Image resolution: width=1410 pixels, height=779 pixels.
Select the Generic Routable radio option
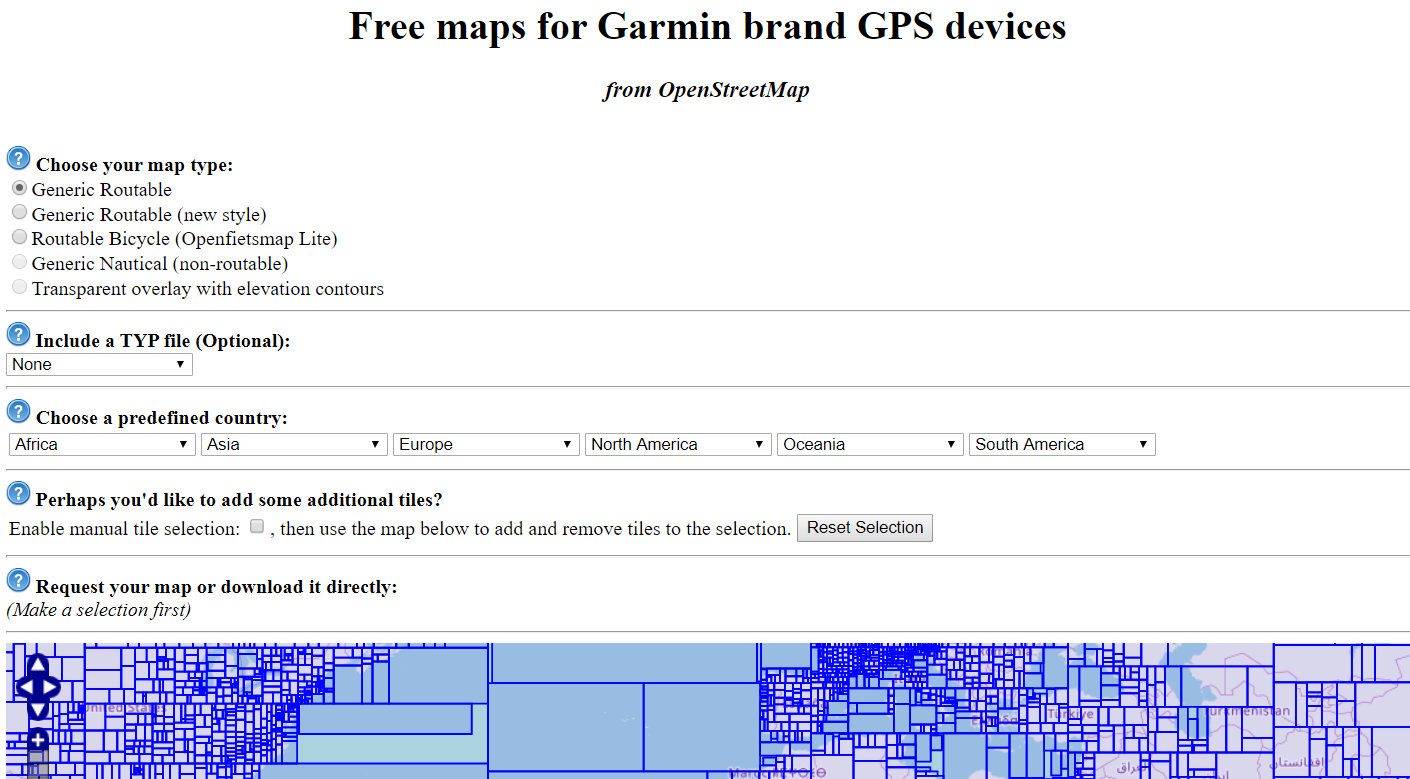click(x=19, y=188)
